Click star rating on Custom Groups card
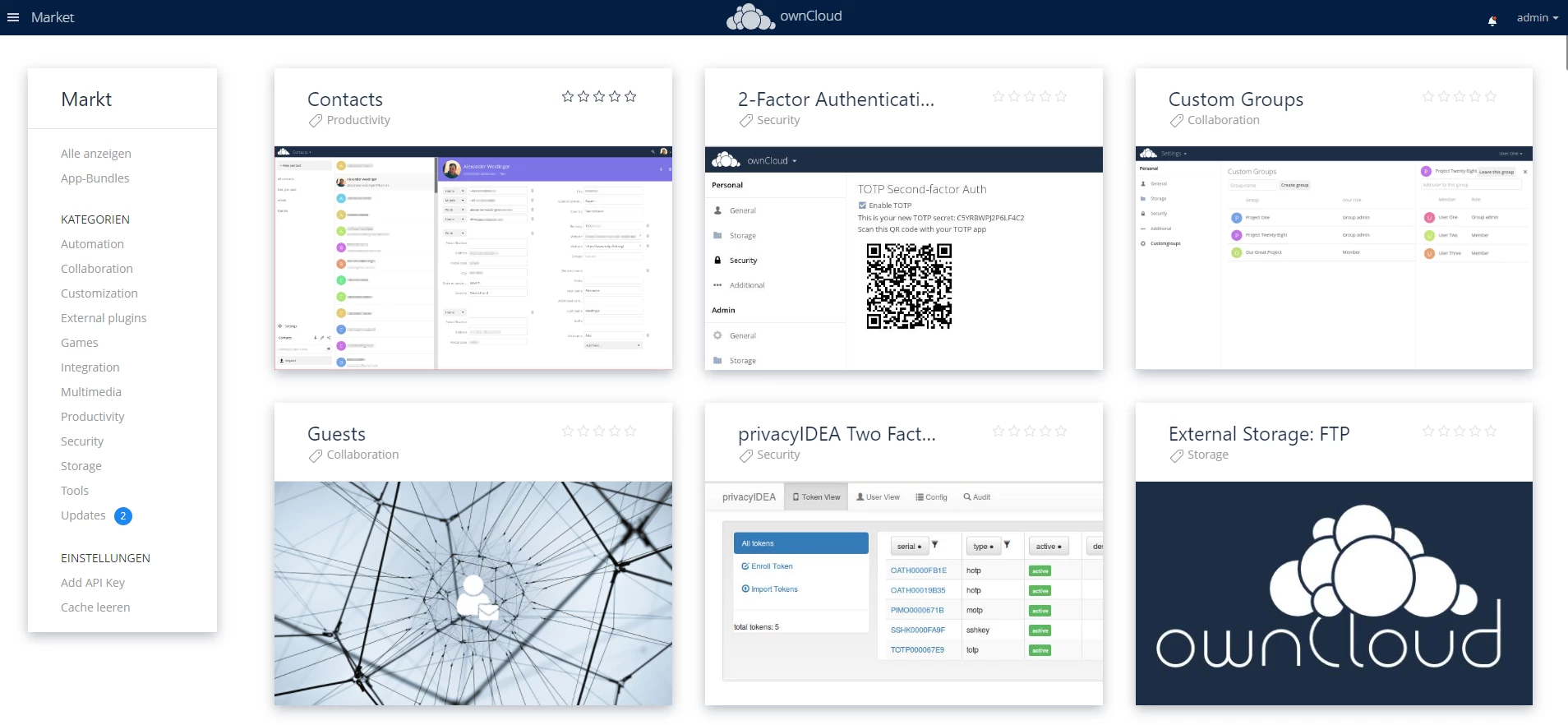 click(1459, 97)
